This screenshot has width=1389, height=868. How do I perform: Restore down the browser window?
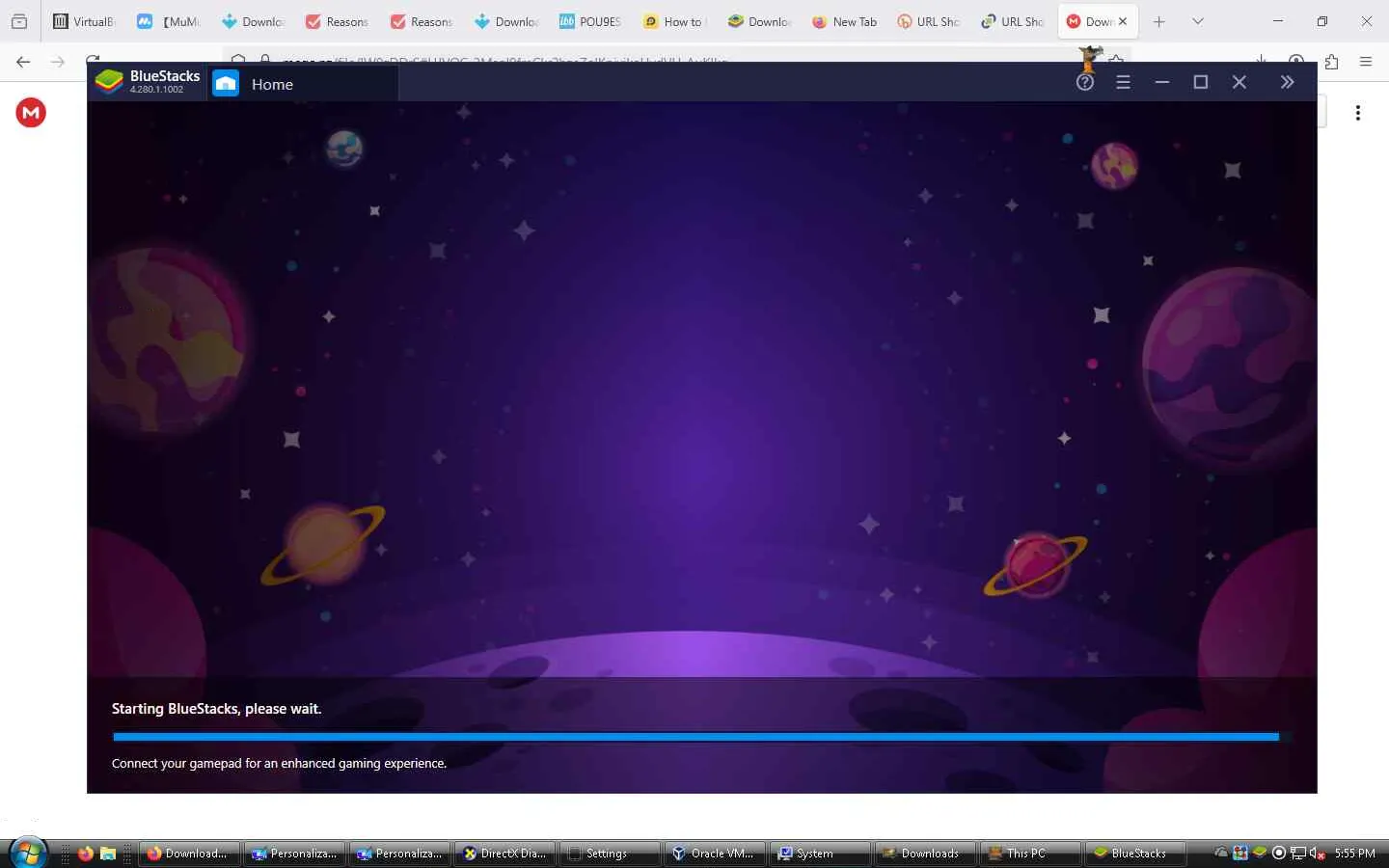tap(1322, 21)
